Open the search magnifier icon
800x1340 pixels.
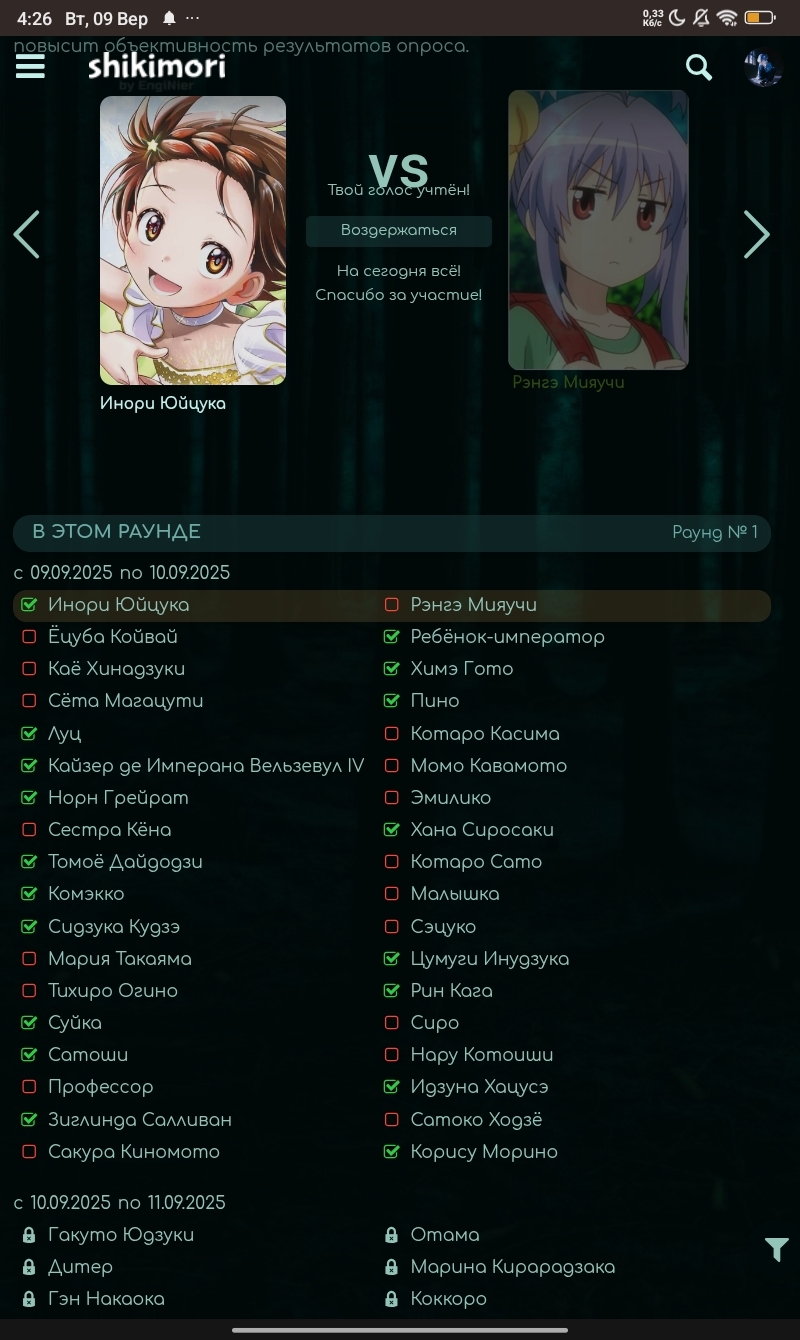699,67
